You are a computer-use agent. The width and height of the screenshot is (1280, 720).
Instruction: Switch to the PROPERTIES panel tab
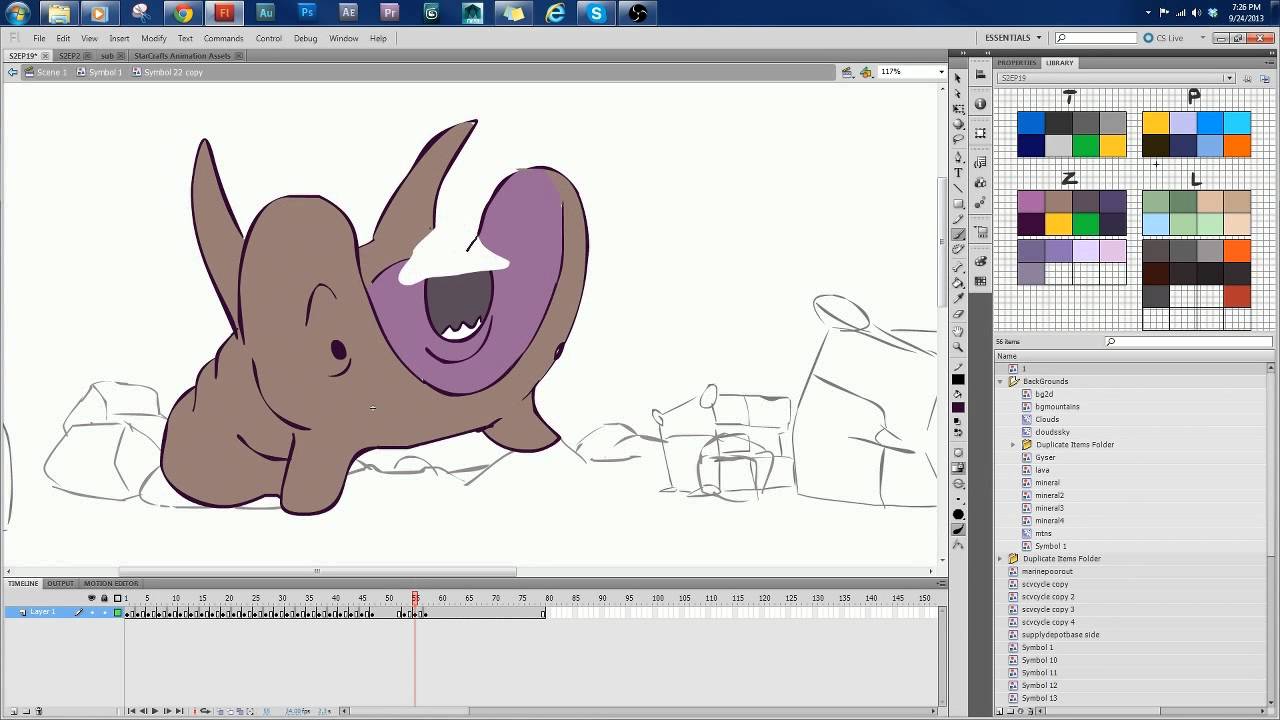pos(1017,63)
